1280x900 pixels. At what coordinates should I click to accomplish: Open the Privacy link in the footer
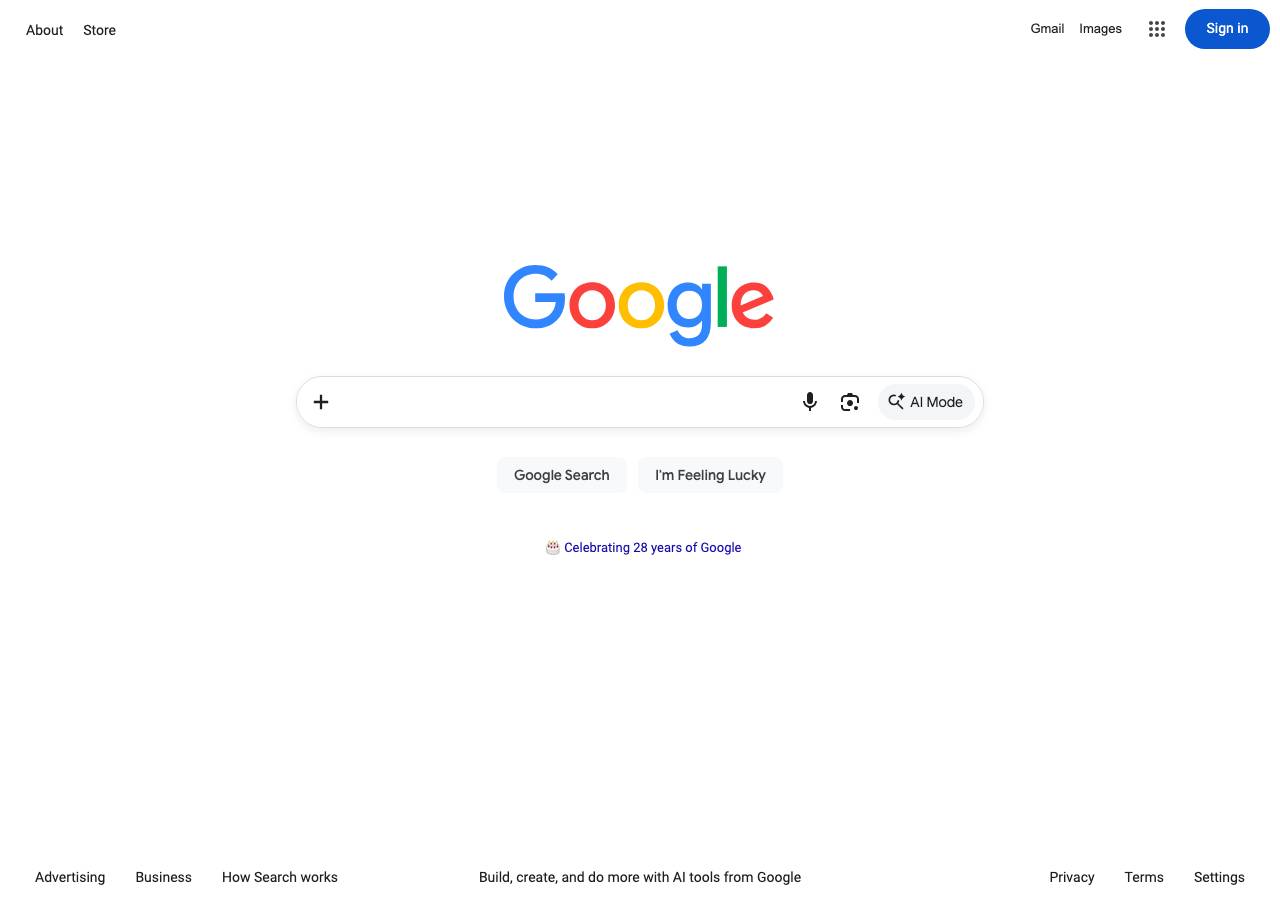coord(1072,877)
